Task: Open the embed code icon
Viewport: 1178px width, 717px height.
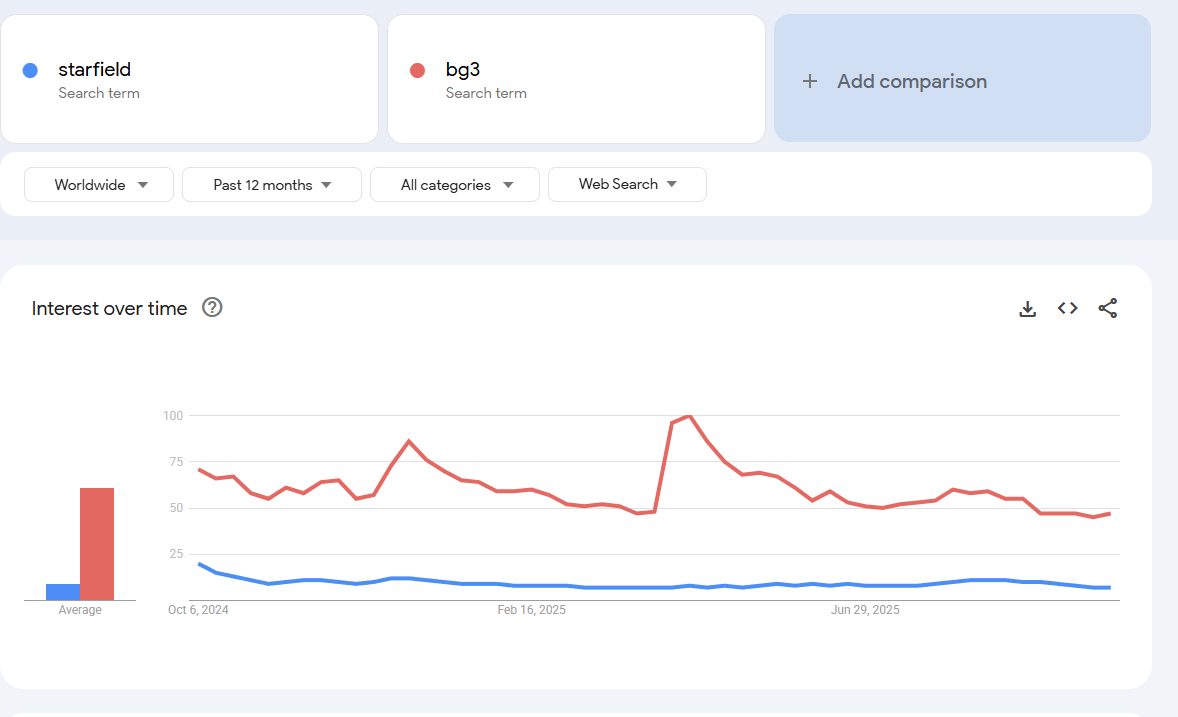Action: (1068, 309)
